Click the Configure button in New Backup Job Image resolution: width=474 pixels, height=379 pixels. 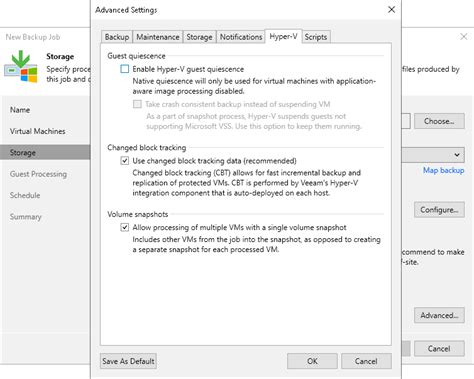439,210
